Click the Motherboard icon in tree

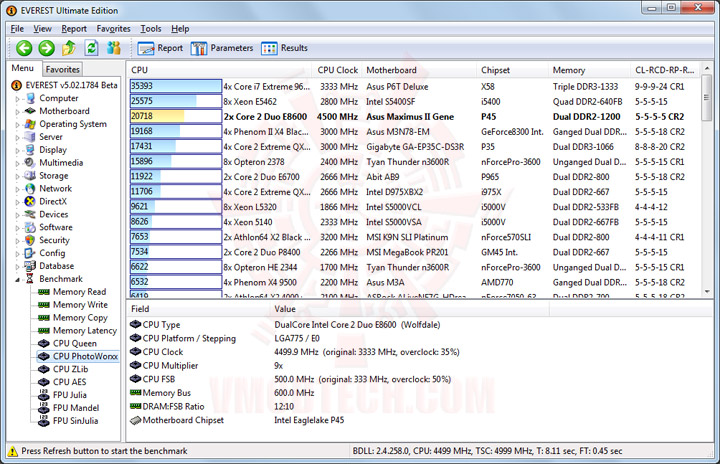(x=30, y=111)
